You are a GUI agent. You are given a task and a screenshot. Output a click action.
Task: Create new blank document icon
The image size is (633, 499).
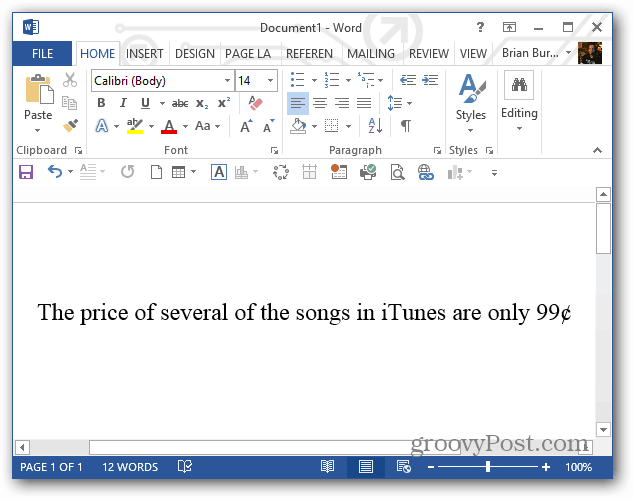pyautogui.click(x=156, y=172)
